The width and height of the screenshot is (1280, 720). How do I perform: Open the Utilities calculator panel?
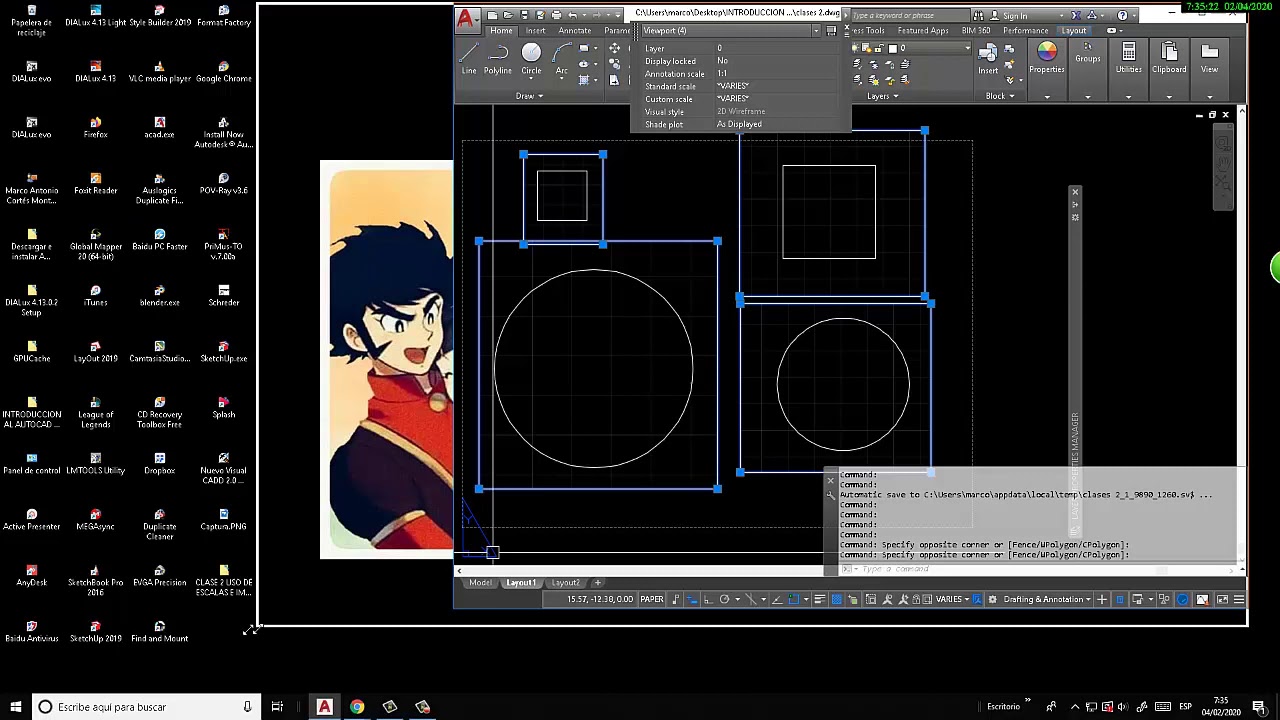coord(1128,58)
